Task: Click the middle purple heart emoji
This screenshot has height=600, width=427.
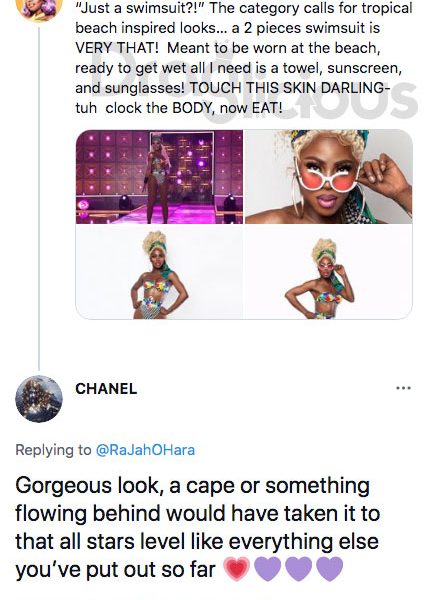Action: 299,569
